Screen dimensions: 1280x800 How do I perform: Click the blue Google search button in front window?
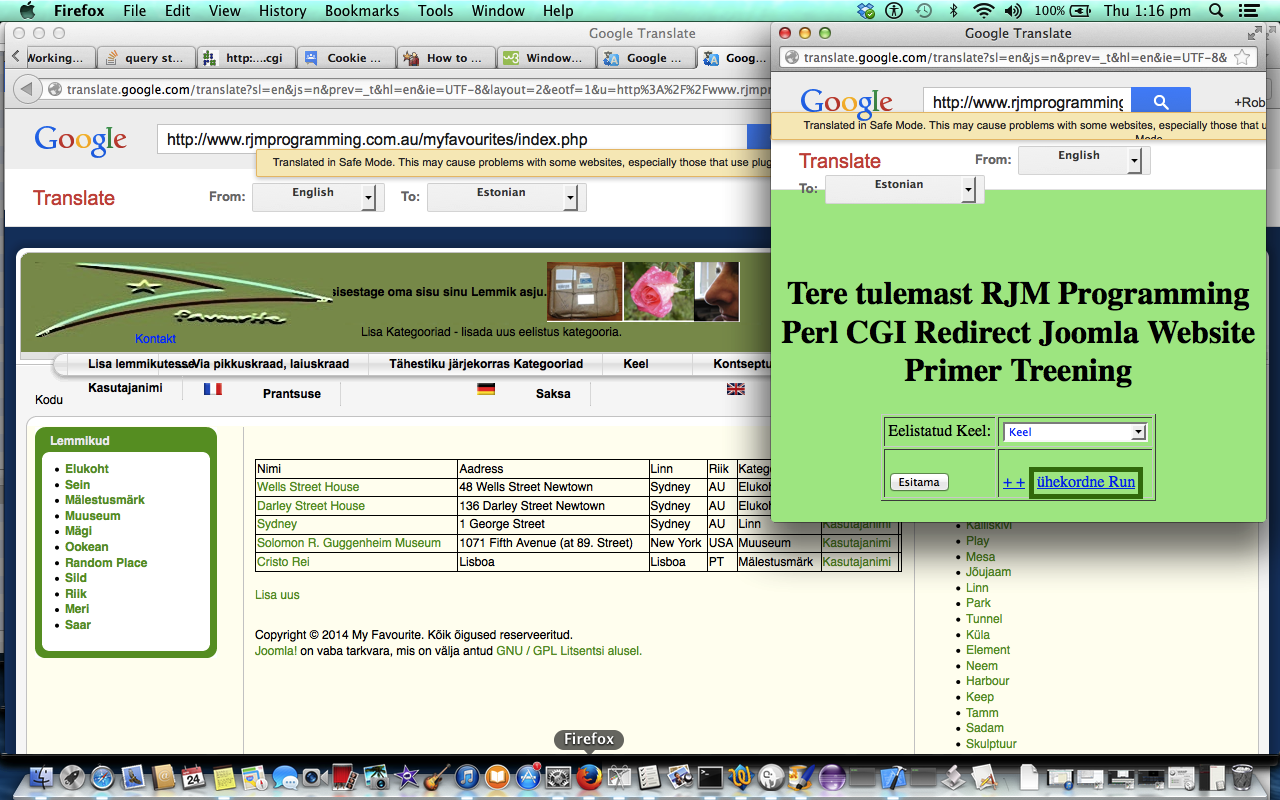(1160, 102)
